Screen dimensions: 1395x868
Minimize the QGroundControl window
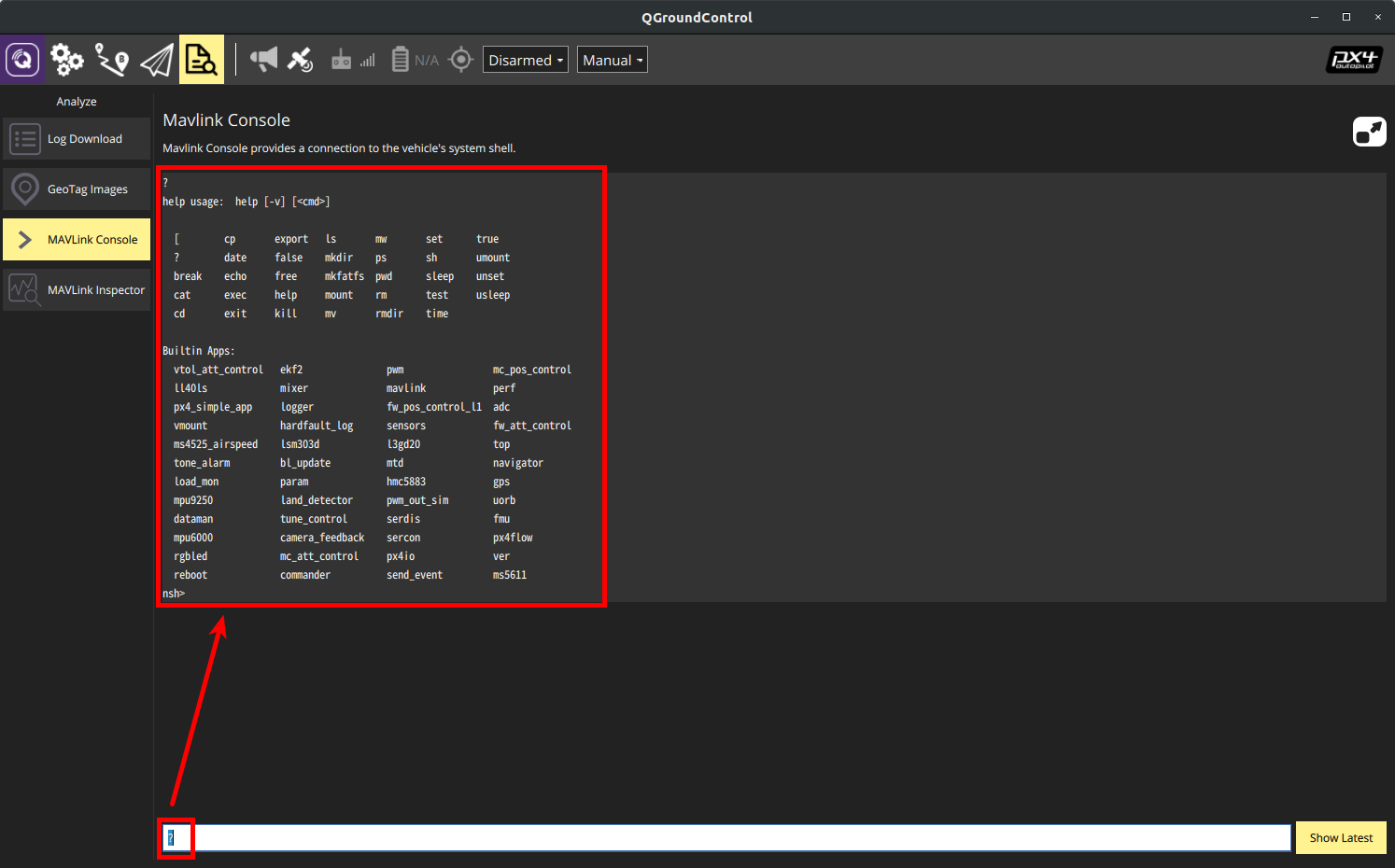coord(1315,17)
